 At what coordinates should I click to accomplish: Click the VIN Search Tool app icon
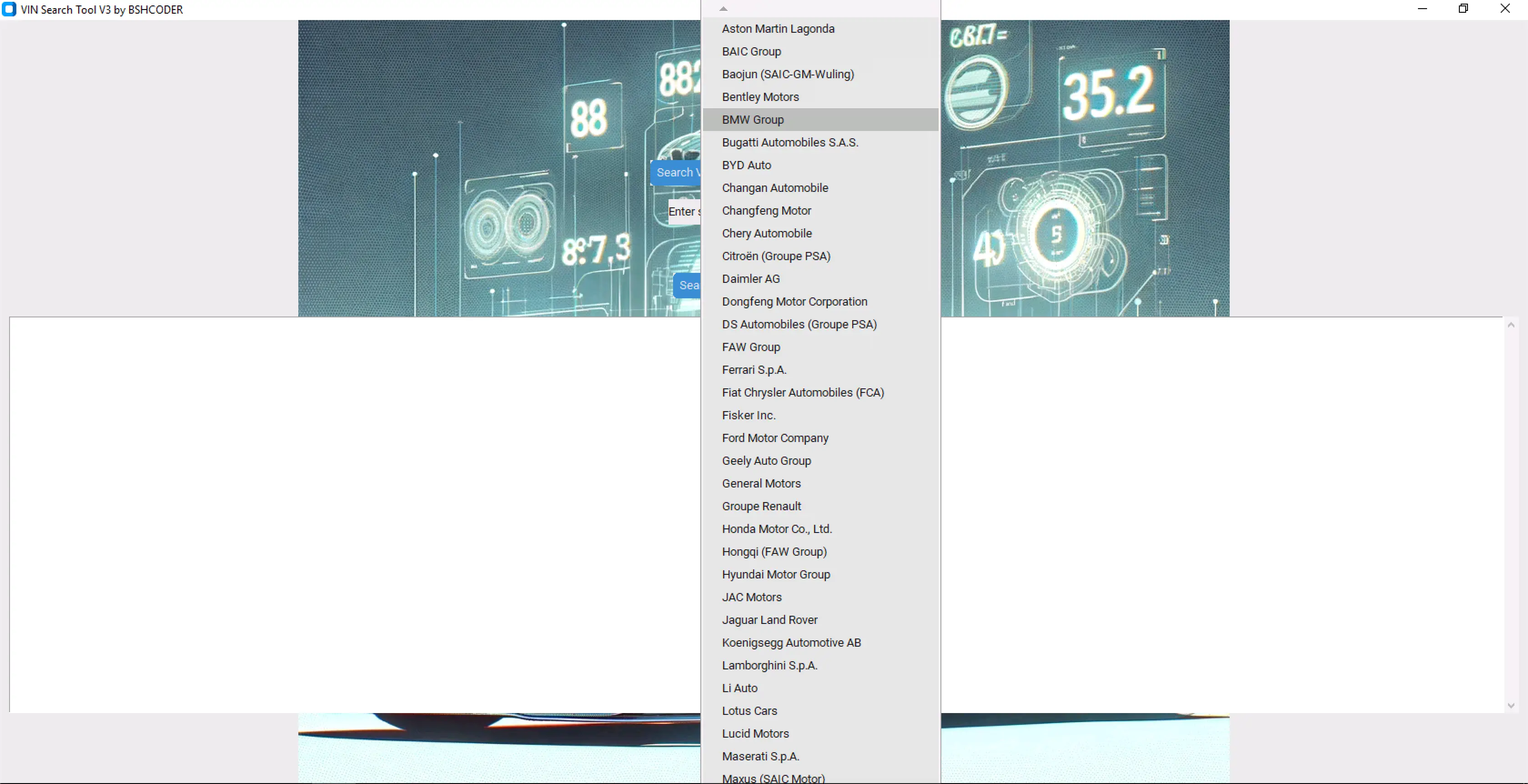point(9,10)
